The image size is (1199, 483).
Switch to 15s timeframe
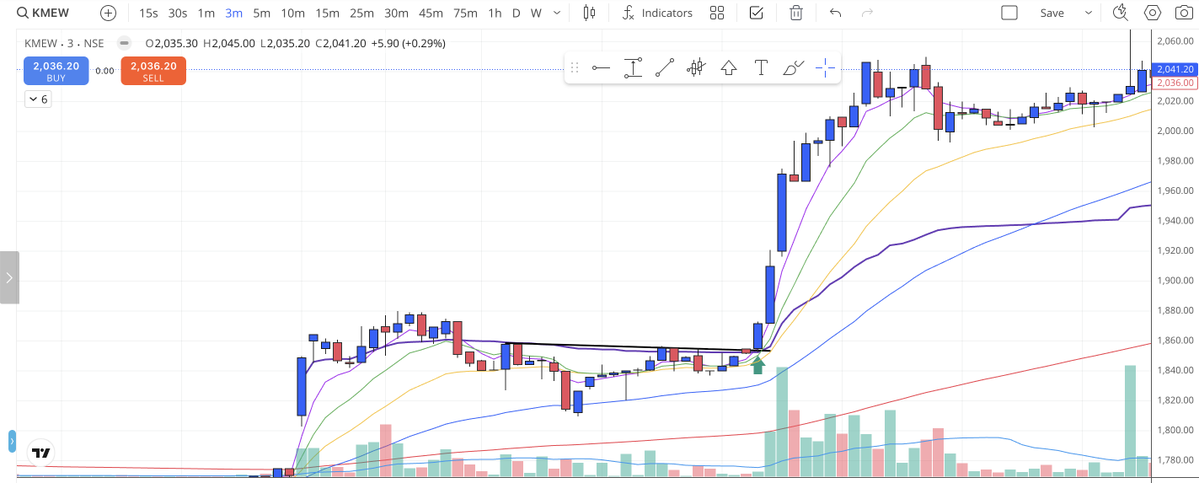148,13
